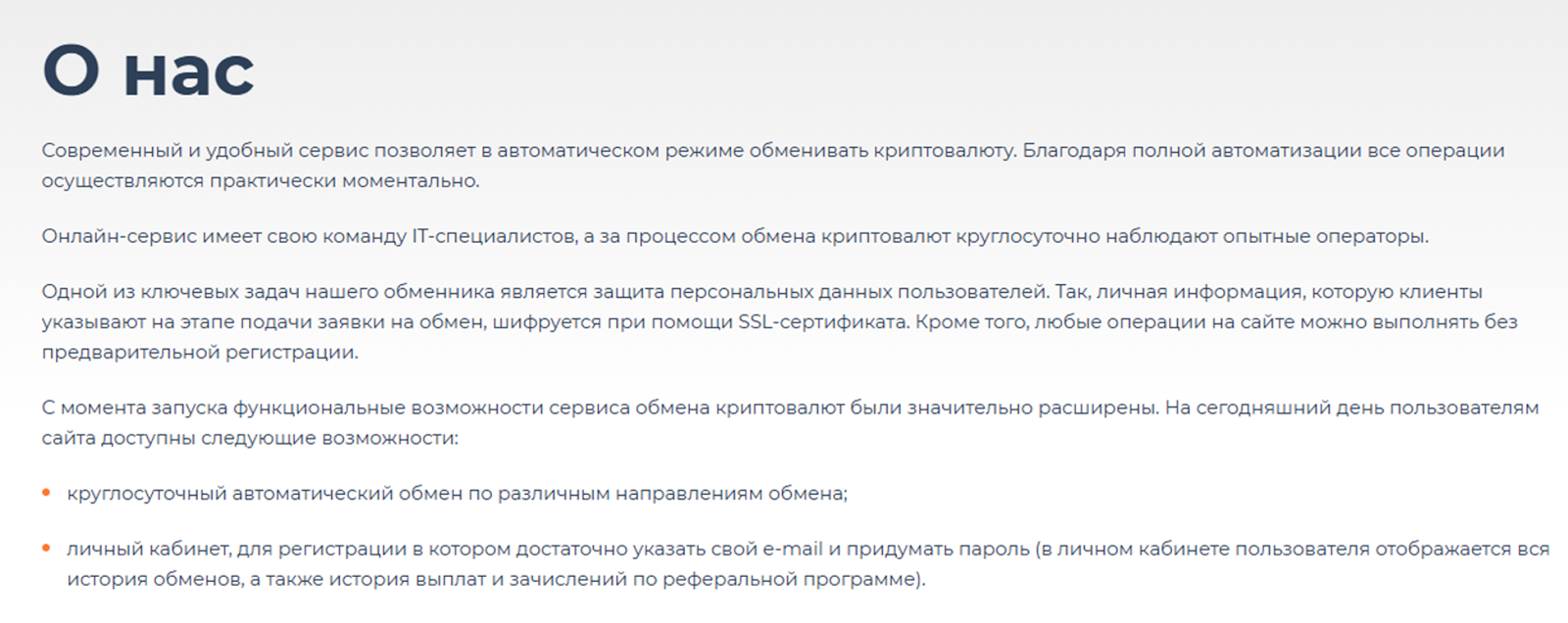Click the first orange bullet dot
Image resolution: width=1568 pixels, height=623 pixels.
pos(46,493)
